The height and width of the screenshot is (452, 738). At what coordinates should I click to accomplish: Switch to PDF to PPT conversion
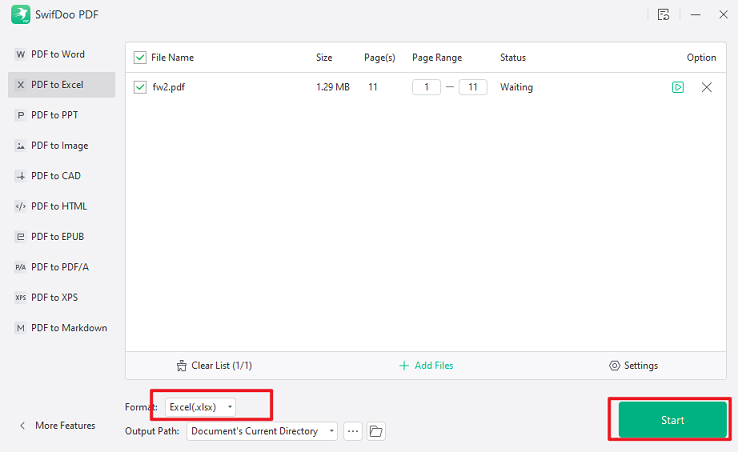coord(61,115)
